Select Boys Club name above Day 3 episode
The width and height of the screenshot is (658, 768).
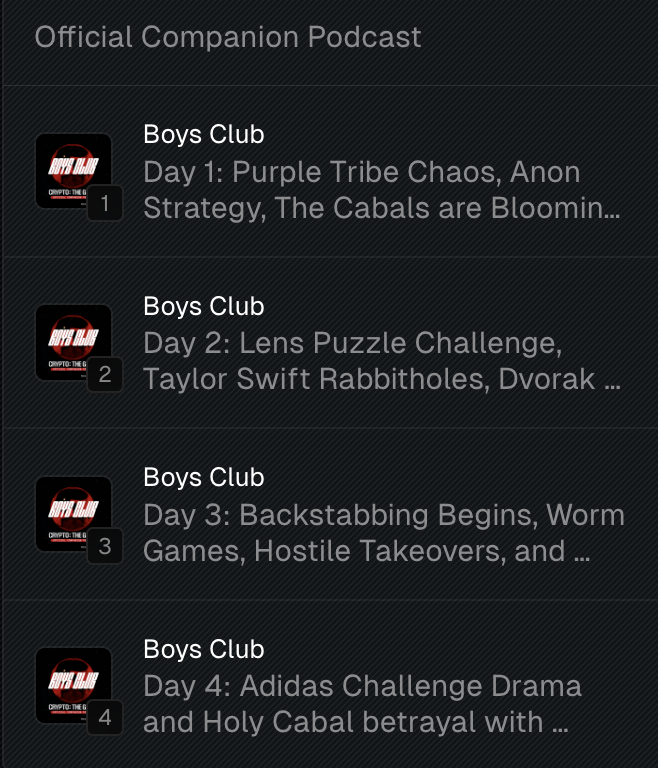[203, 478]
